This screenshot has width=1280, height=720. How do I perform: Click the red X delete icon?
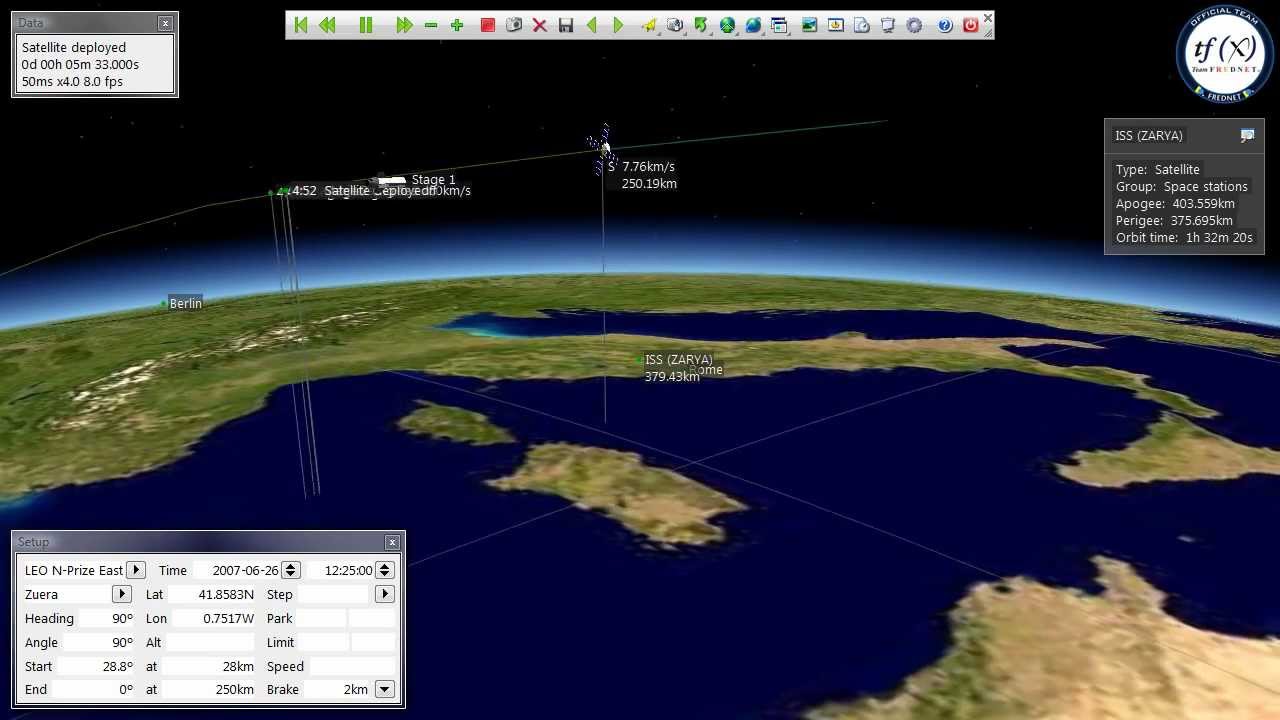pos(540,25)
